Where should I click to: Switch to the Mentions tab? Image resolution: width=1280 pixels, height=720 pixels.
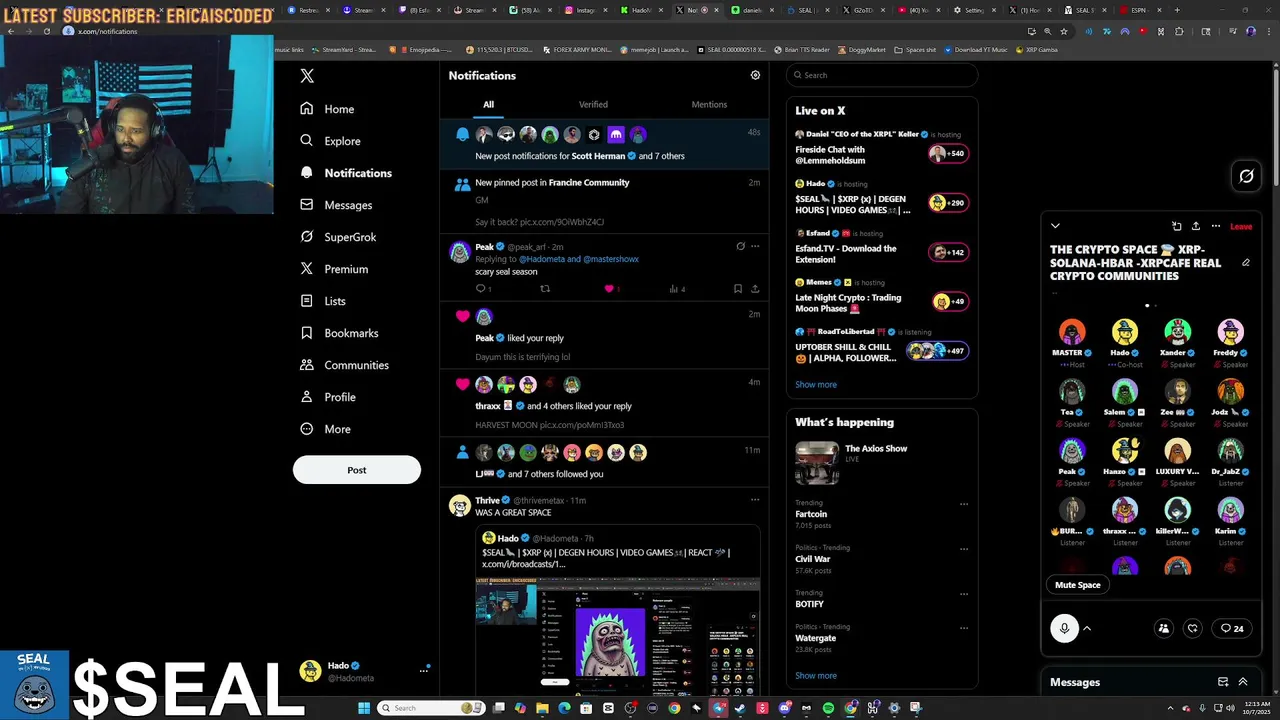point(709,104)
